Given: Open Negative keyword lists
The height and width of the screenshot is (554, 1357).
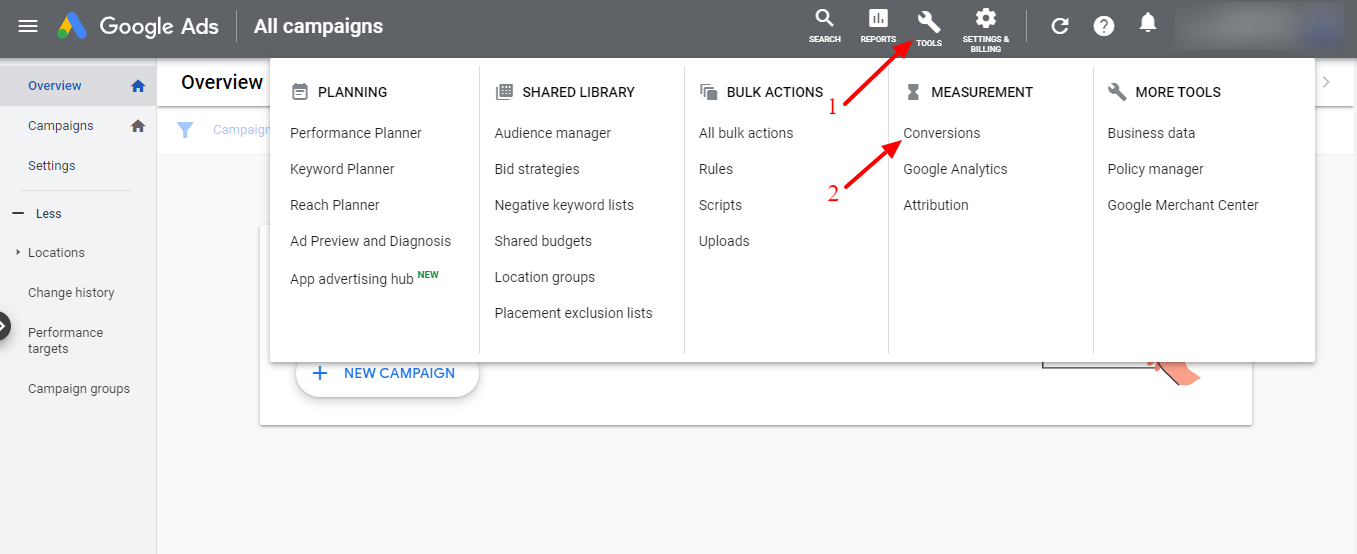Looking at the screenshot, I should tap(564, 205).
